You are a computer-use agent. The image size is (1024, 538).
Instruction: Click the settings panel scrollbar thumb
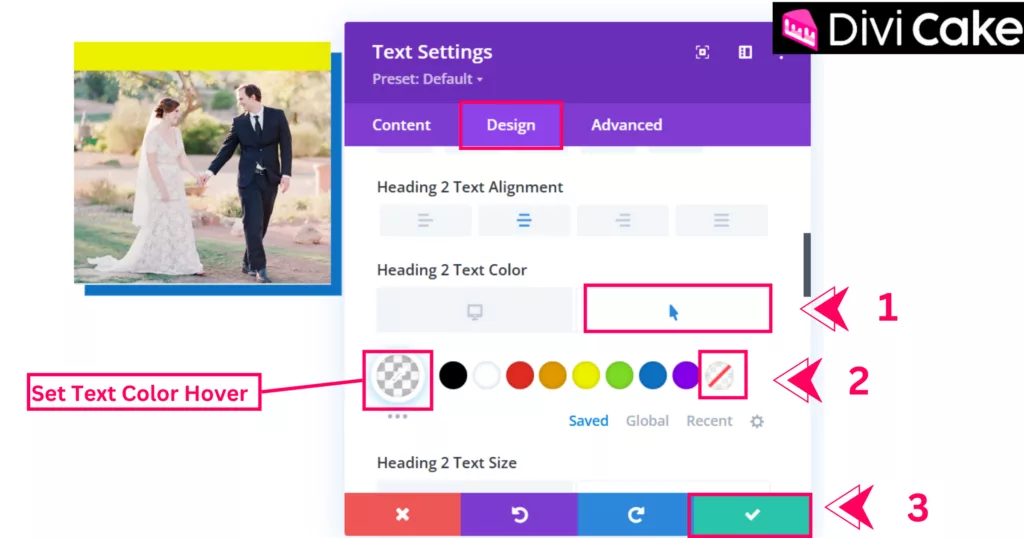coord(807,264)
